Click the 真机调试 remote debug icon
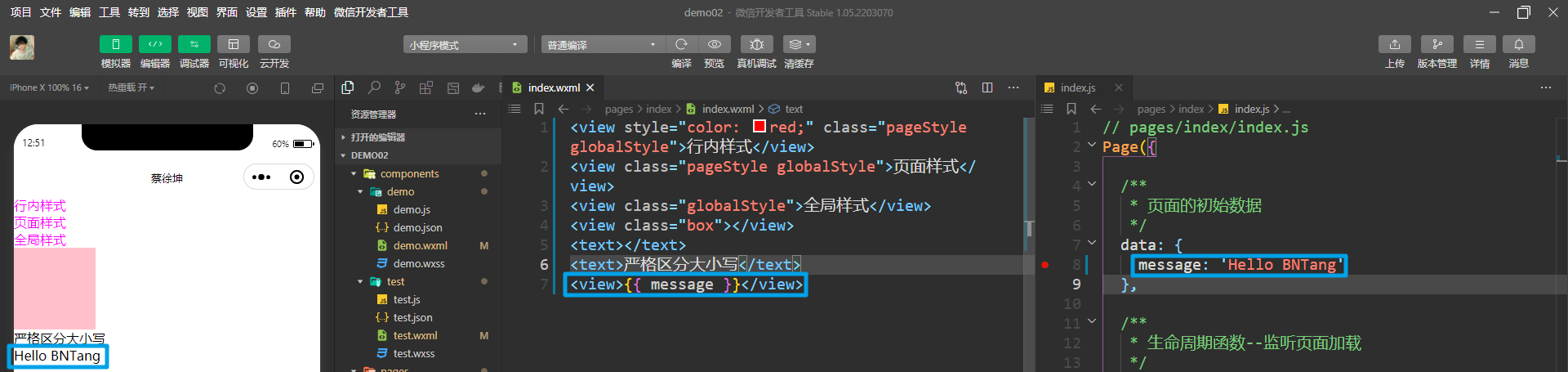 pos(757,44)
